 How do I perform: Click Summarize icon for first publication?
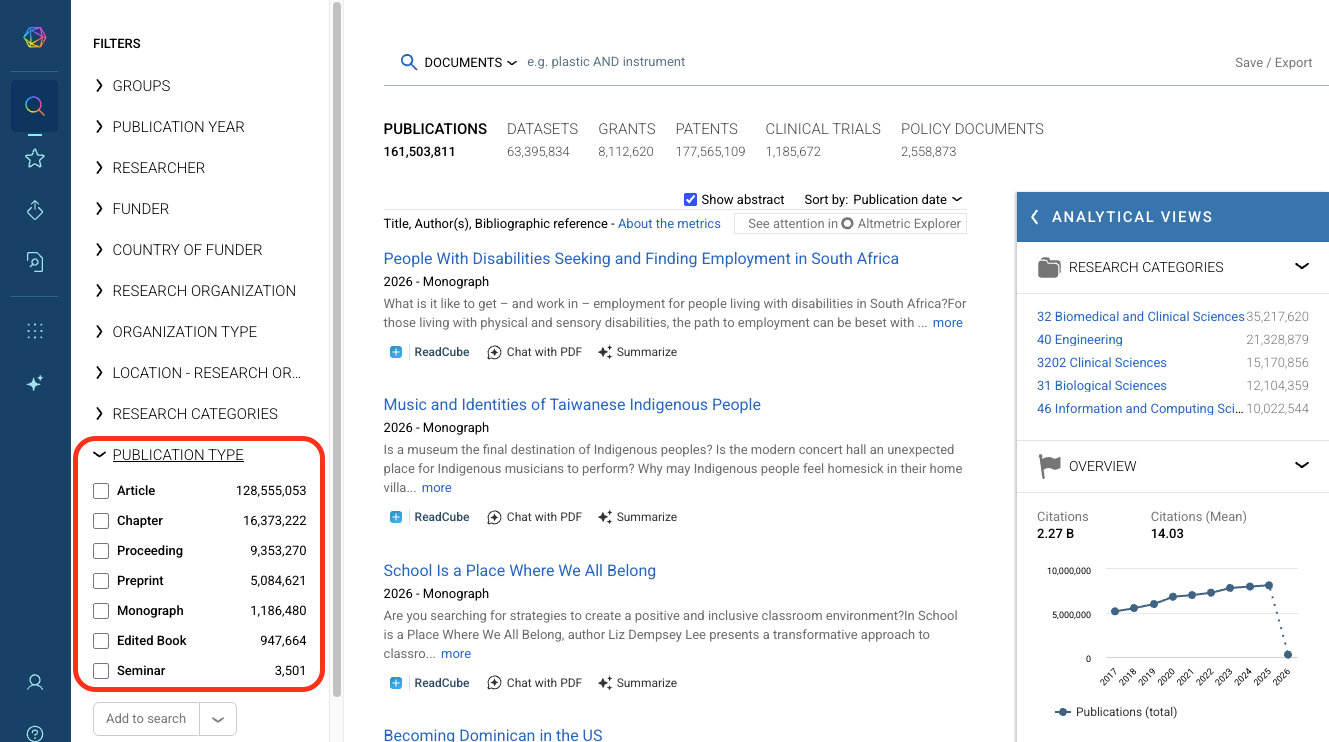pos(605,352)
